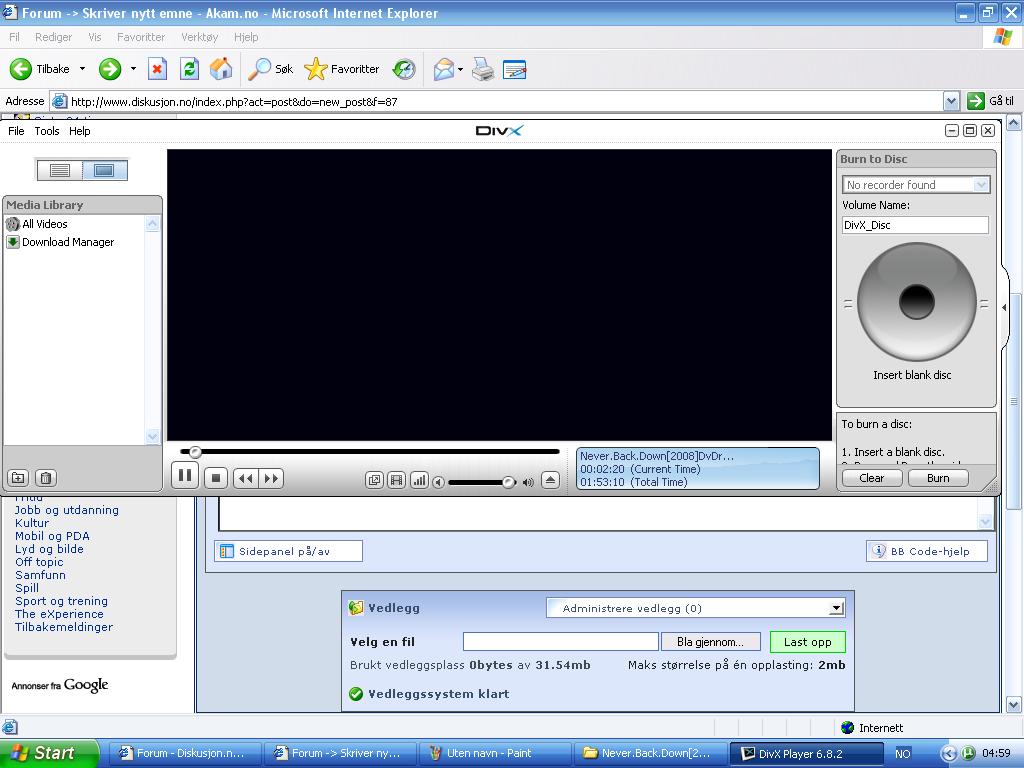Viewport: 1024px width, 768px height.
Task: Click the Edit page icon in IE toolbar
Action: (x=515, y=69)
